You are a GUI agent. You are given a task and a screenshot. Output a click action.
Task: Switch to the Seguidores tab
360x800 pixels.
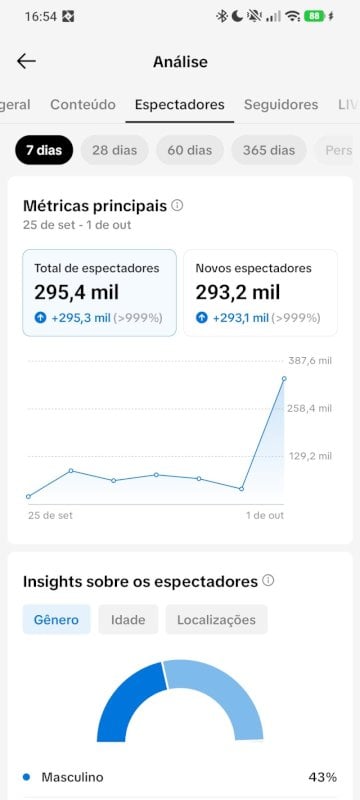(281, 105)
